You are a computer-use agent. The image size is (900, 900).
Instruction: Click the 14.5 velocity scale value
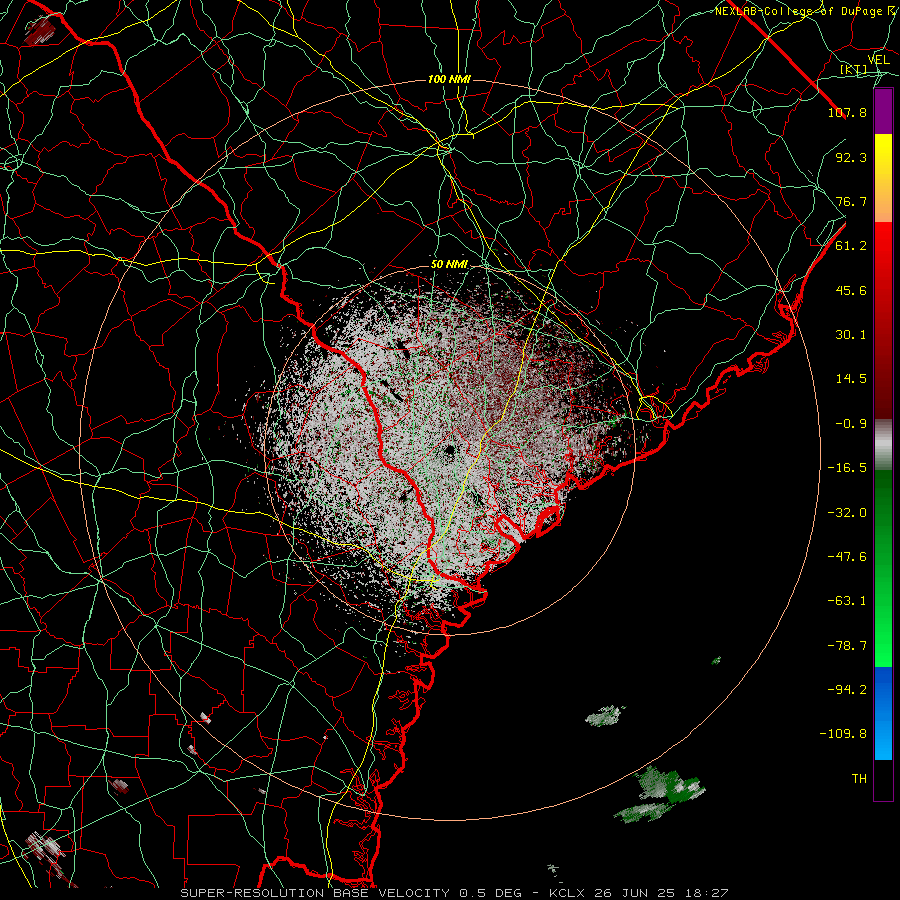click(x=851, y=379)
